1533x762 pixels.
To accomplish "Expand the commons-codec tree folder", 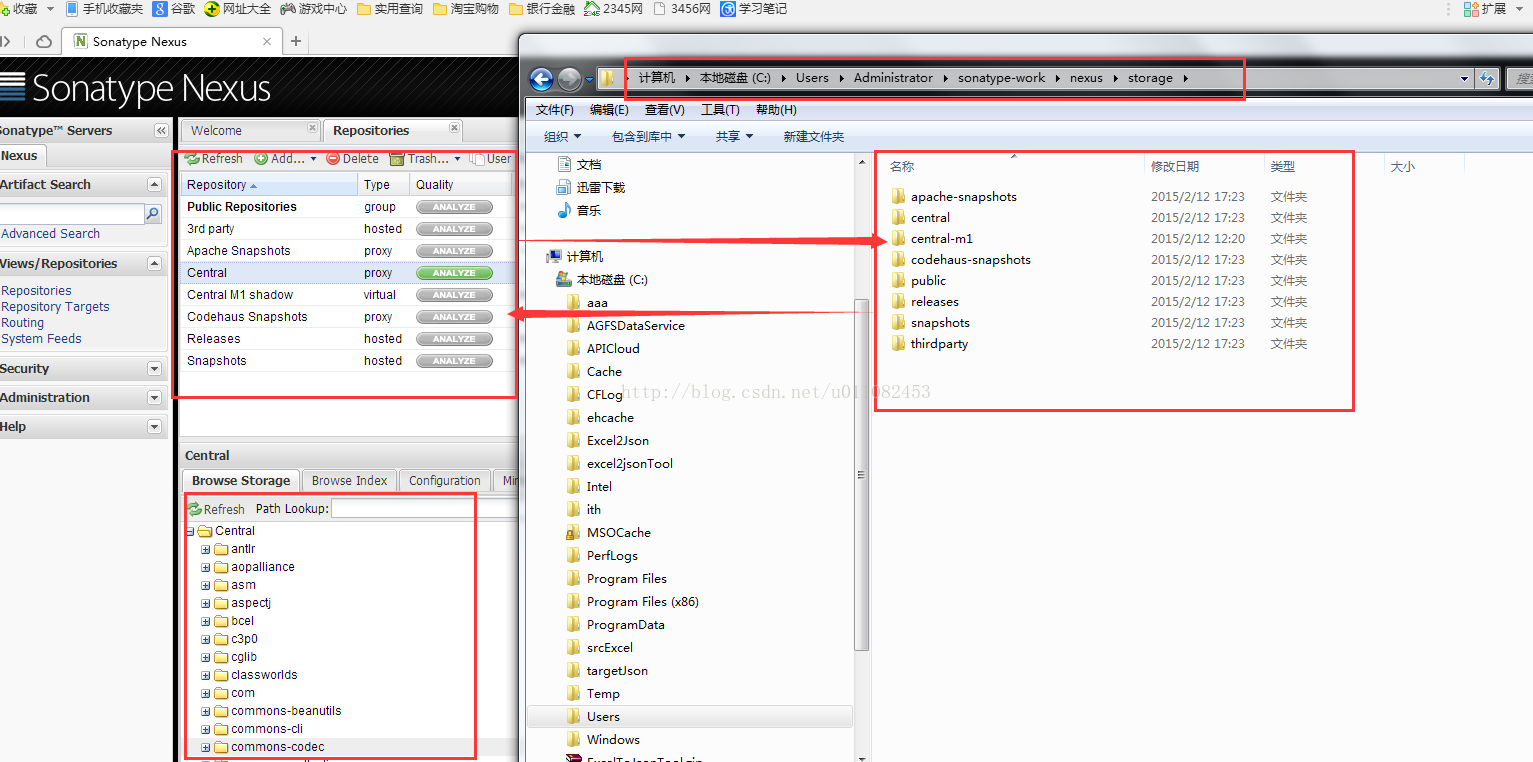I will [x=206, y=747].
